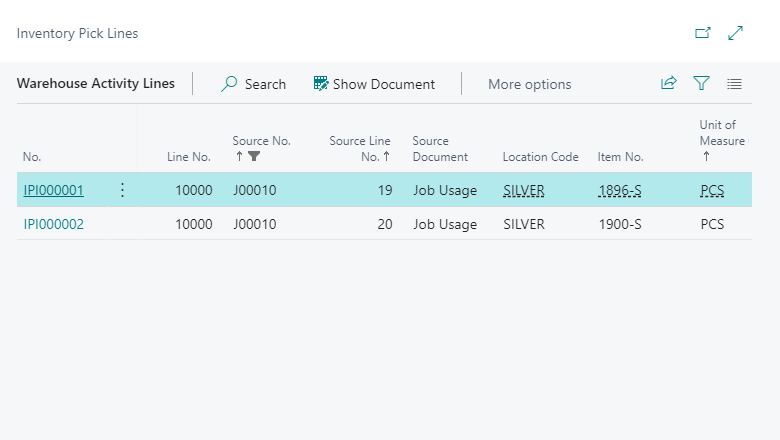Expand the page to full screen
The height and width of the screenshot is (440, 780).
tap(735, 33)
